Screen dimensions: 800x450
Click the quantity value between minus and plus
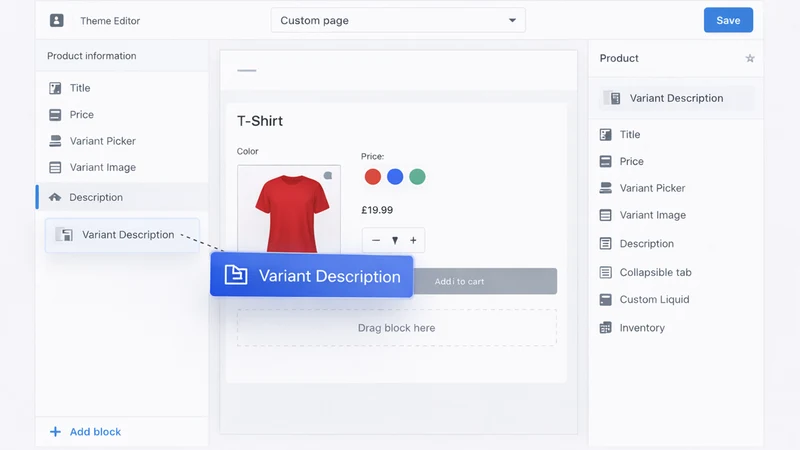395,240
